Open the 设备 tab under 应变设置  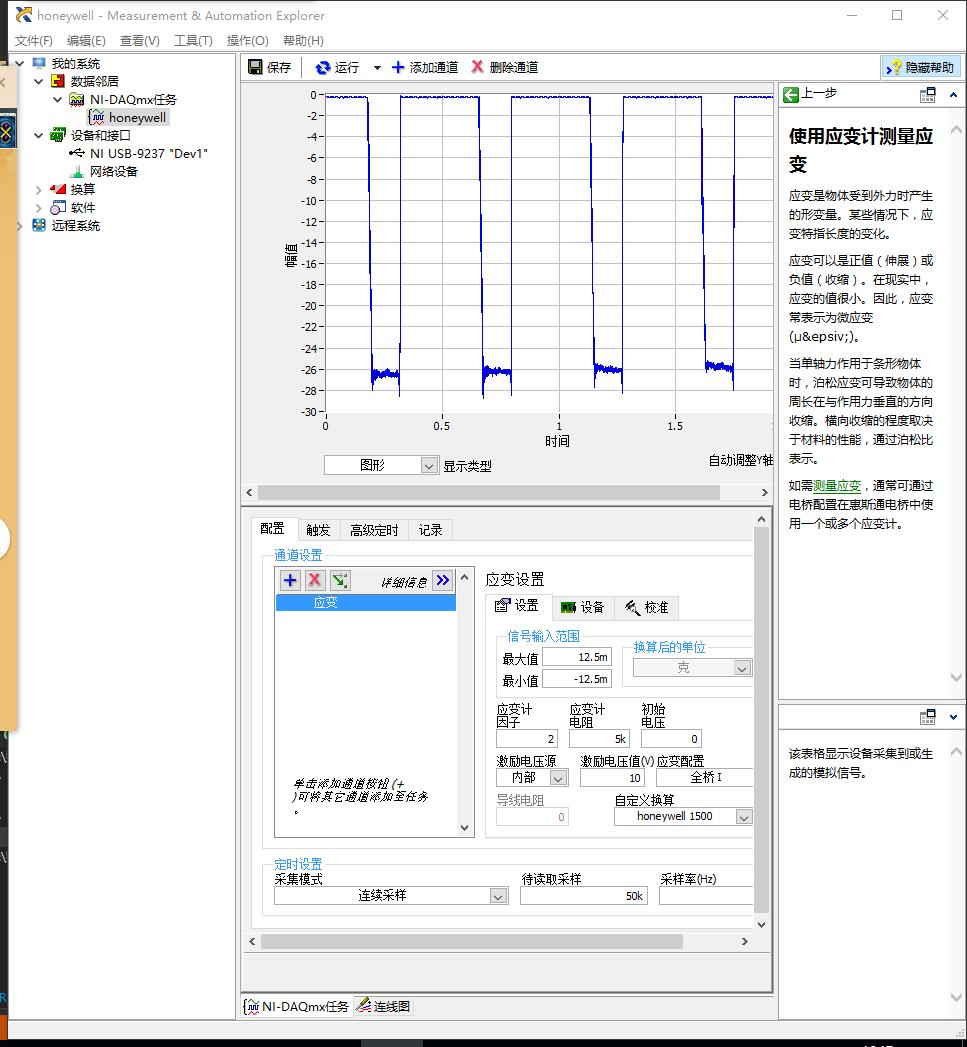coord(582,607)
